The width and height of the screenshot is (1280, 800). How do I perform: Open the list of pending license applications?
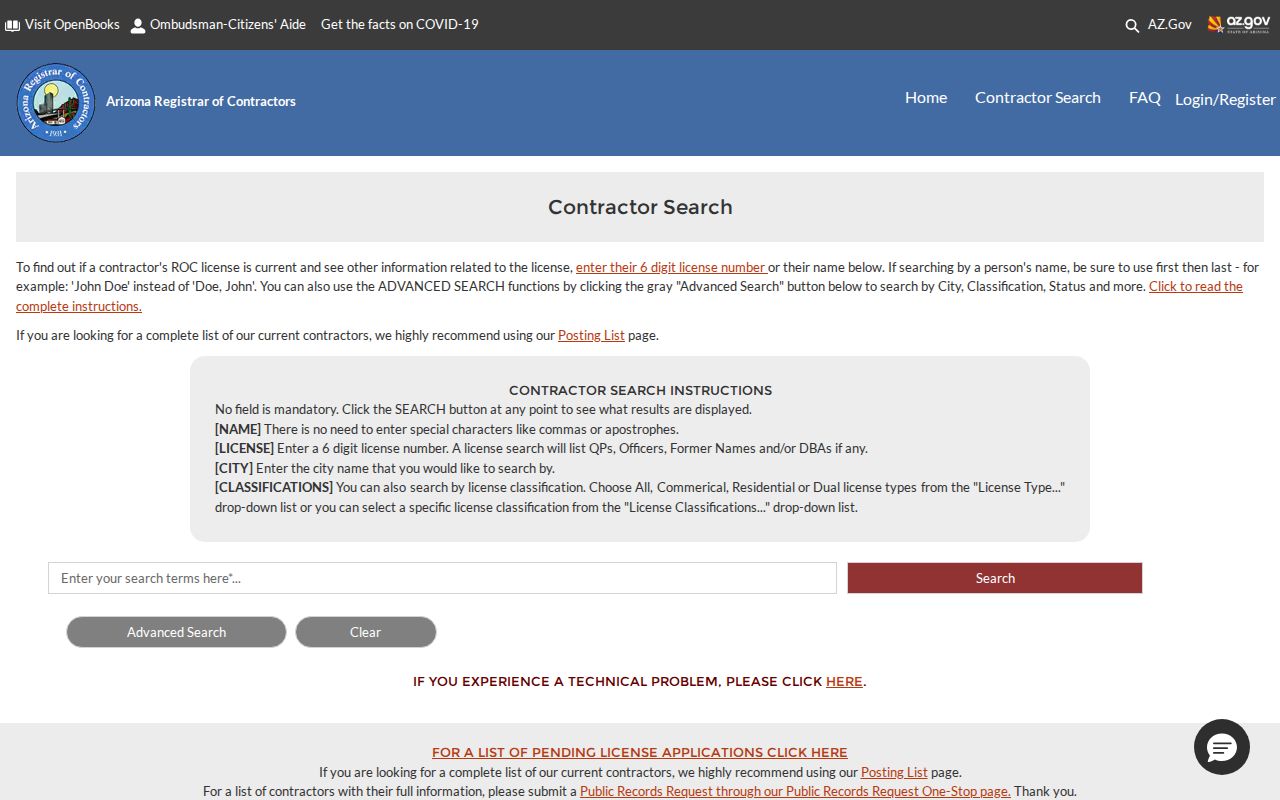tap(640, 752)
